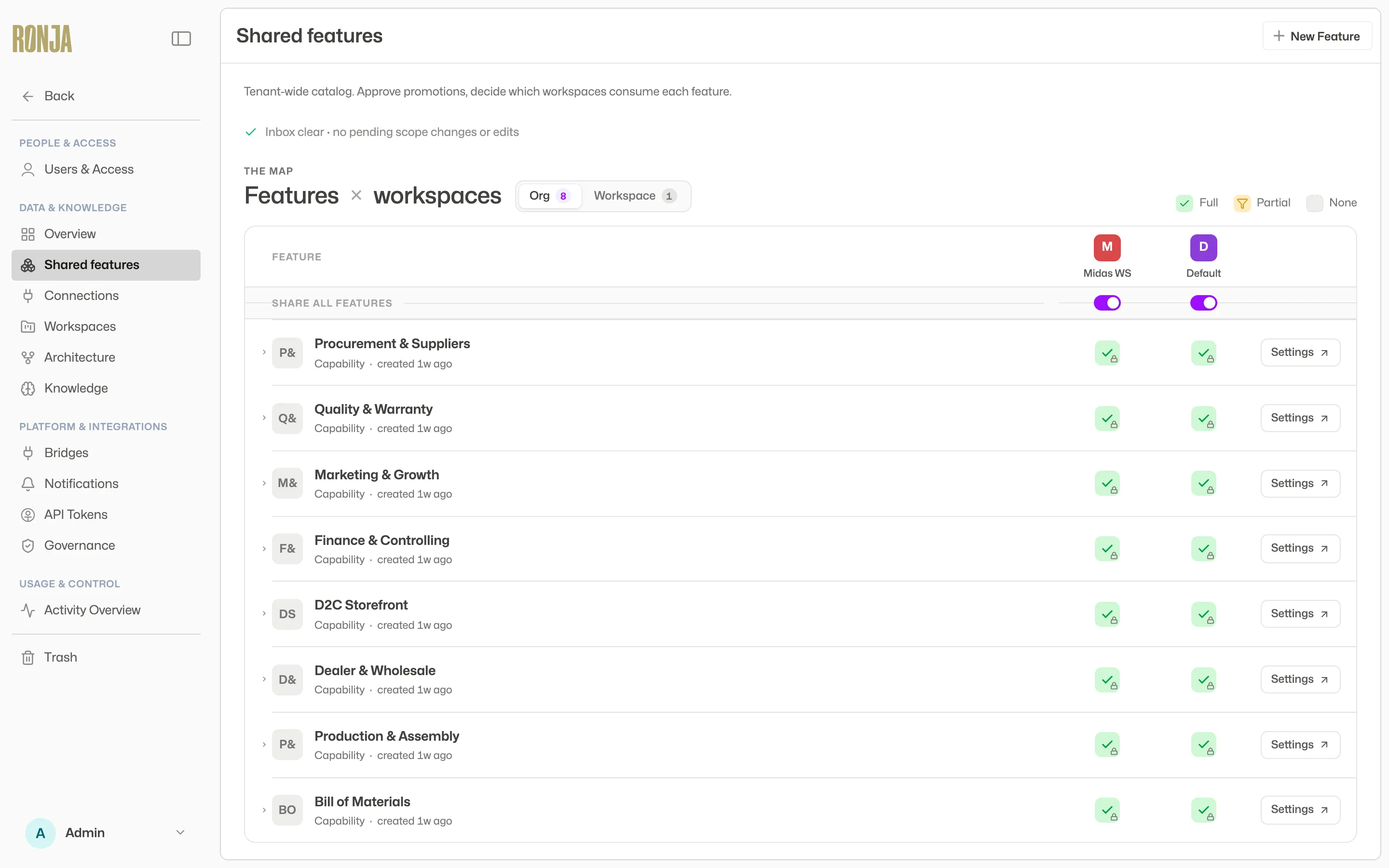Click the None legend gray swatch

[x=1314, y=203]
